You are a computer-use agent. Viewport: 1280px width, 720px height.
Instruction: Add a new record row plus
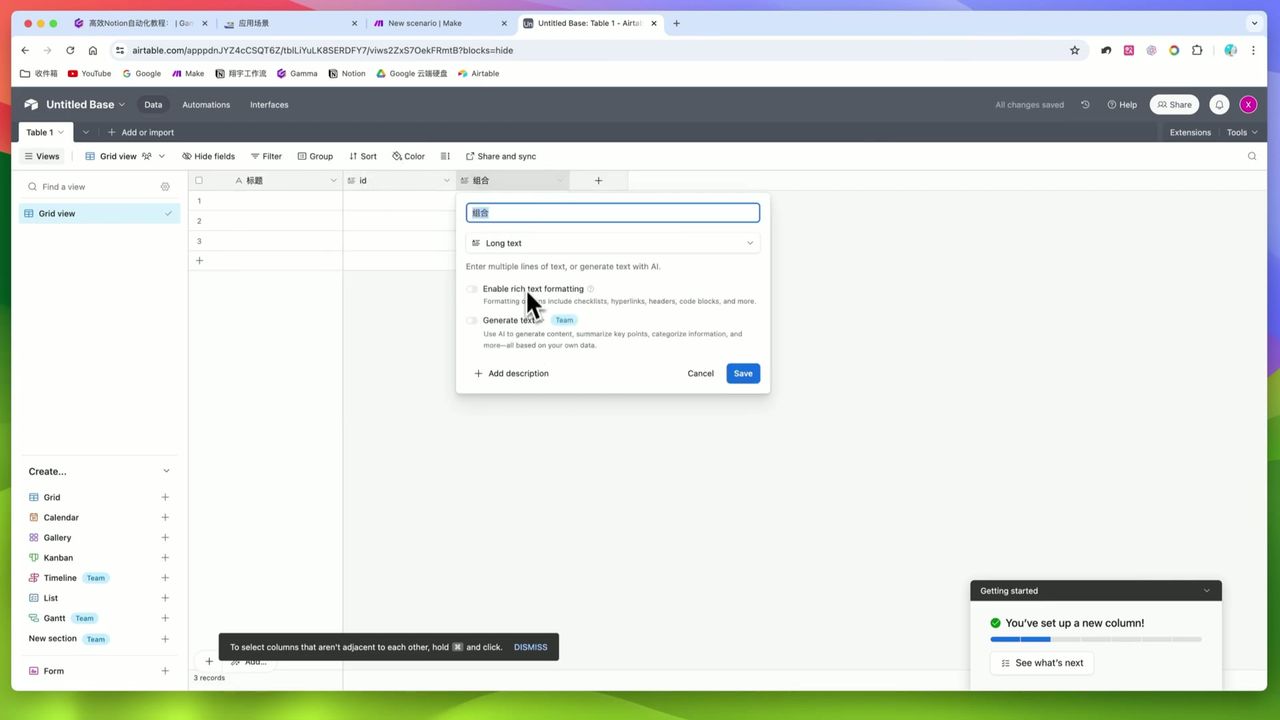pos(199,261)
